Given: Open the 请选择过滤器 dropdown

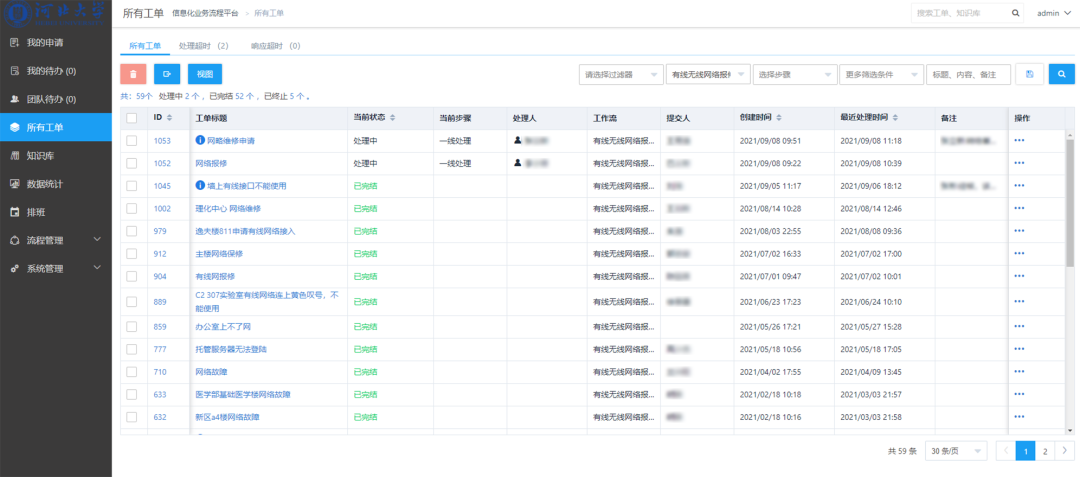Looking at the screenshot, I should 621,75.
